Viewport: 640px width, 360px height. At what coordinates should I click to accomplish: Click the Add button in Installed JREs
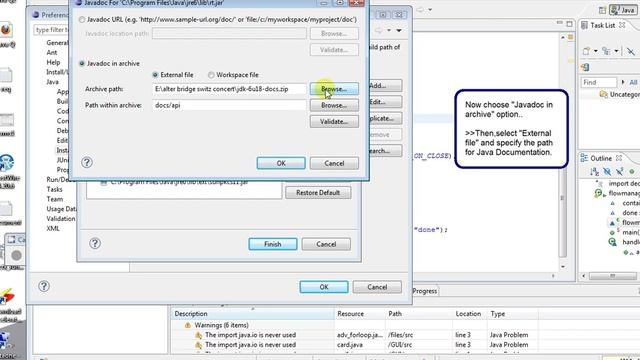click(x=384, y=85)
